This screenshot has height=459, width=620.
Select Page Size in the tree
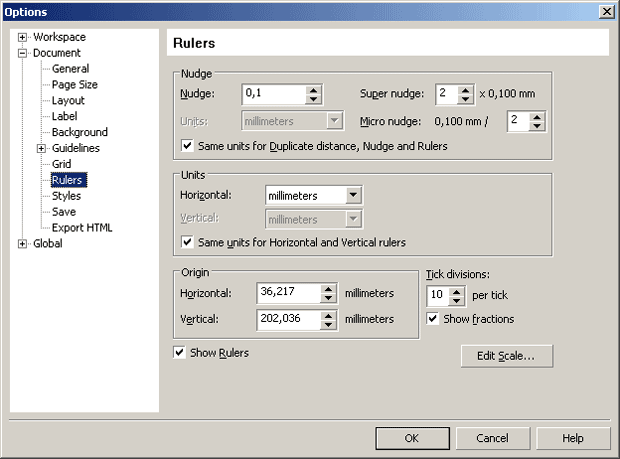(x=75, y=85)
